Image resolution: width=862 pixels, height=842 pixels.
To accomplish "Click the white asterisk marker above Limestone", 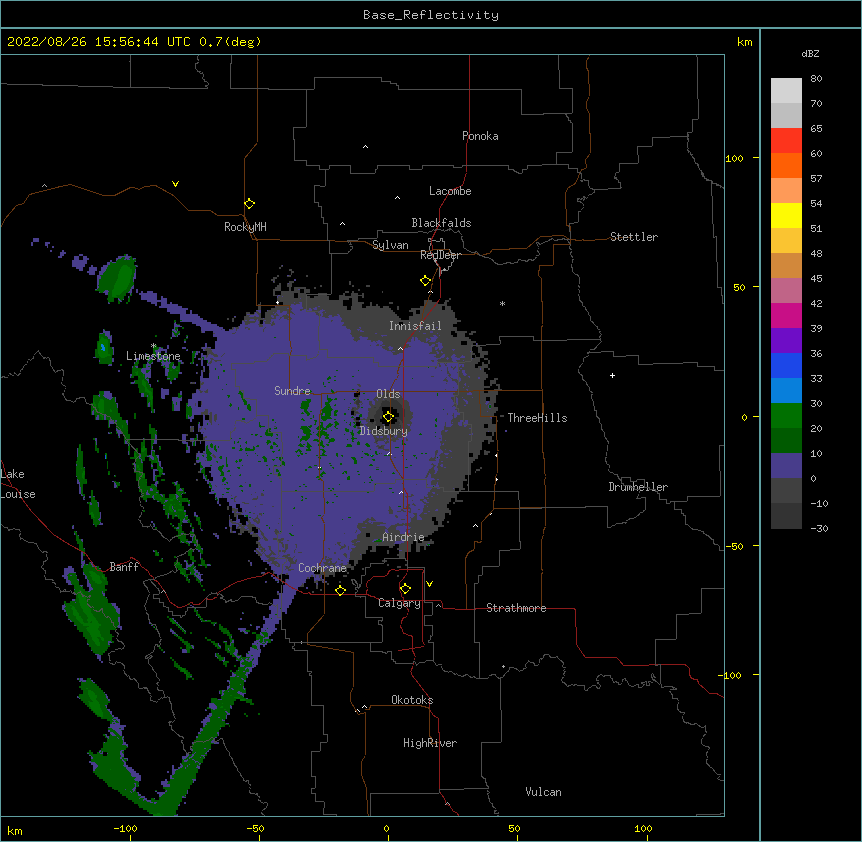I will tap(154, 346).
